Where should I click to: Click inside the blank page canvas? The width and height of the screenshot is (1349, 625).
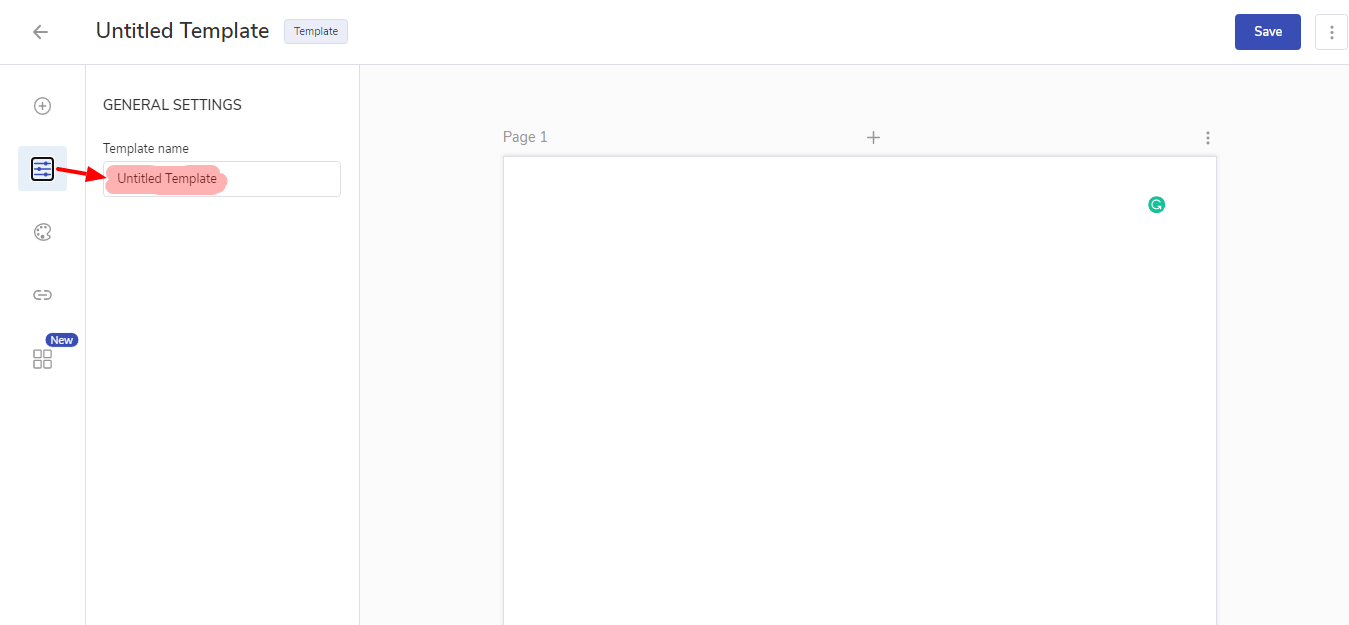point(859,400)
